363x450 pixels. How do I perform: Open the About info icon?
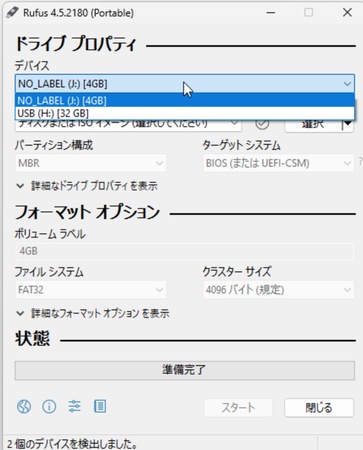pos(49,406)
